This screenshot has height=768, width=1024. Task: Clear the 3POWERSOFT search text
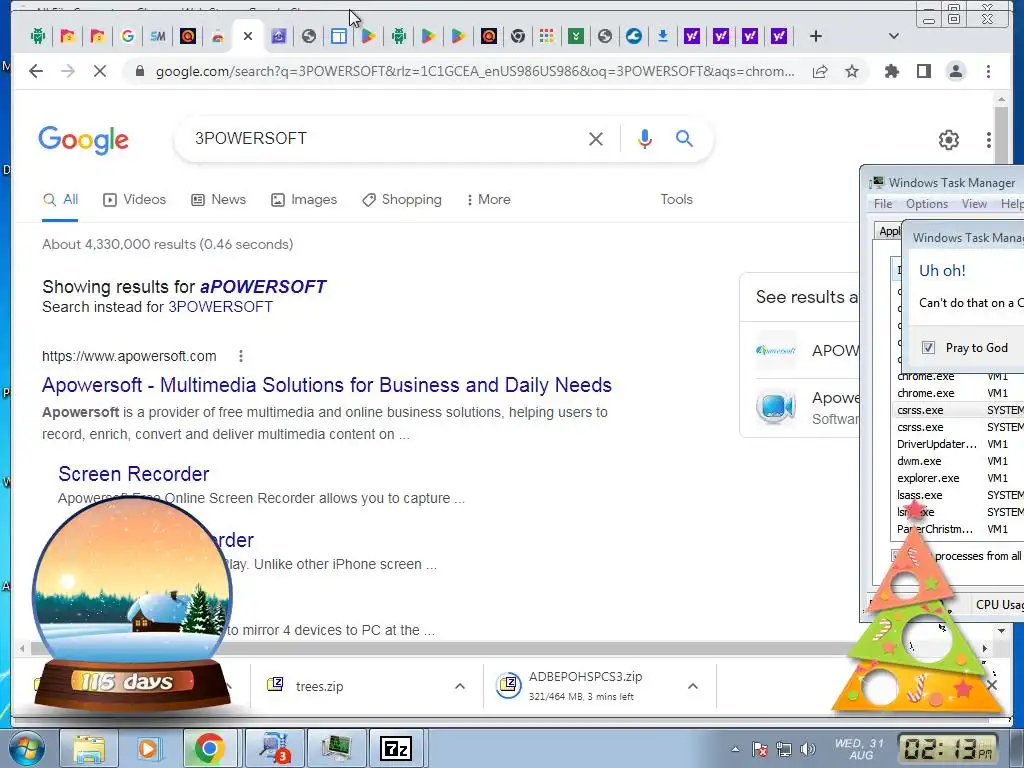(x=596, y=138)
